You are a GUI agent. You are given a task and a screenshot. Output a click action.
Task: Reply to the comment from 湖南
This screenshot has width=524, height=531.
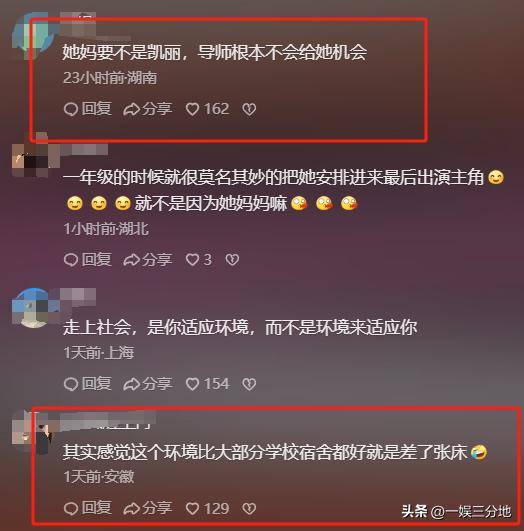(88, 109)
